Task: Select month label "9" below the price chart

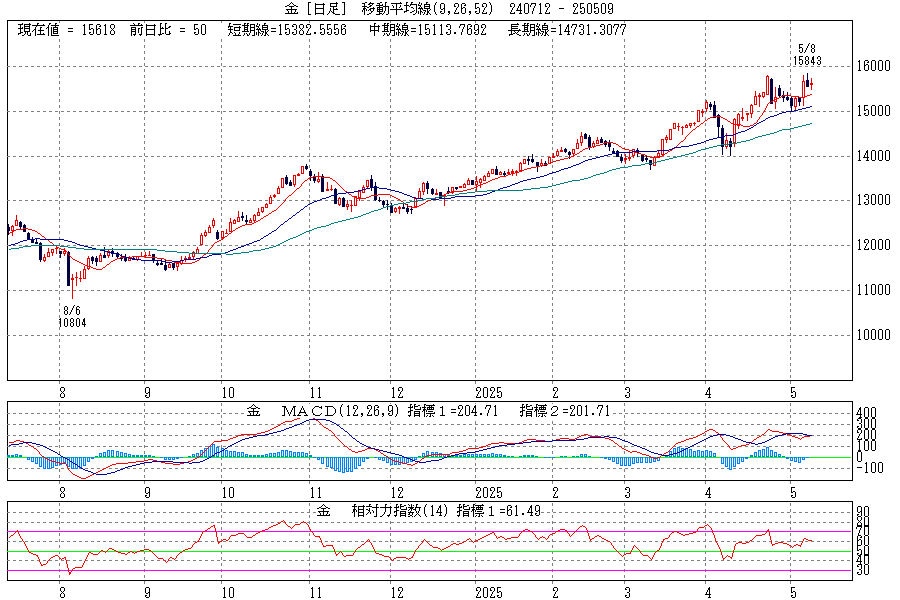Action: tap(148, 393)
